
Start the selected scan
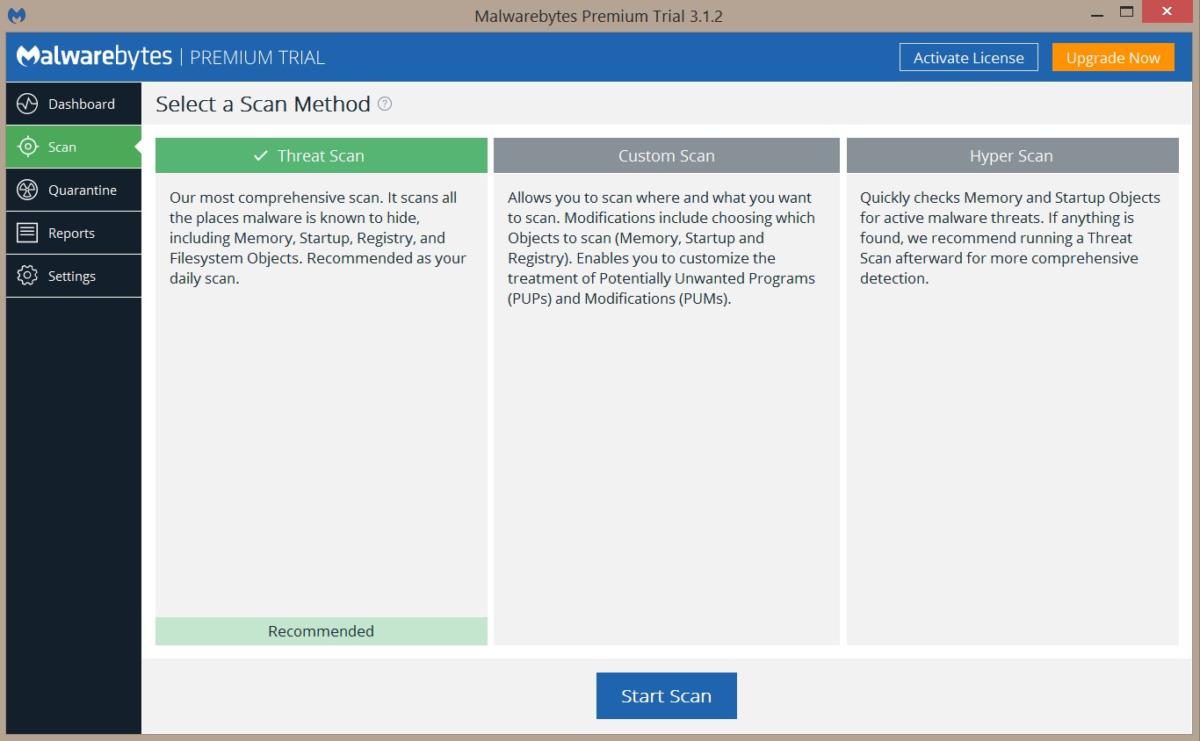666,695
